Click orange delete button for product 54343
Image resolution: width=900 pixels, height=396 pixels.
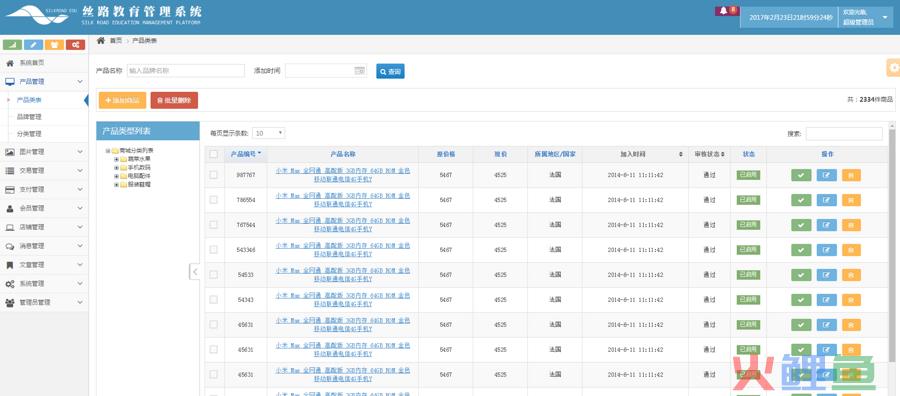click(851, 300)
